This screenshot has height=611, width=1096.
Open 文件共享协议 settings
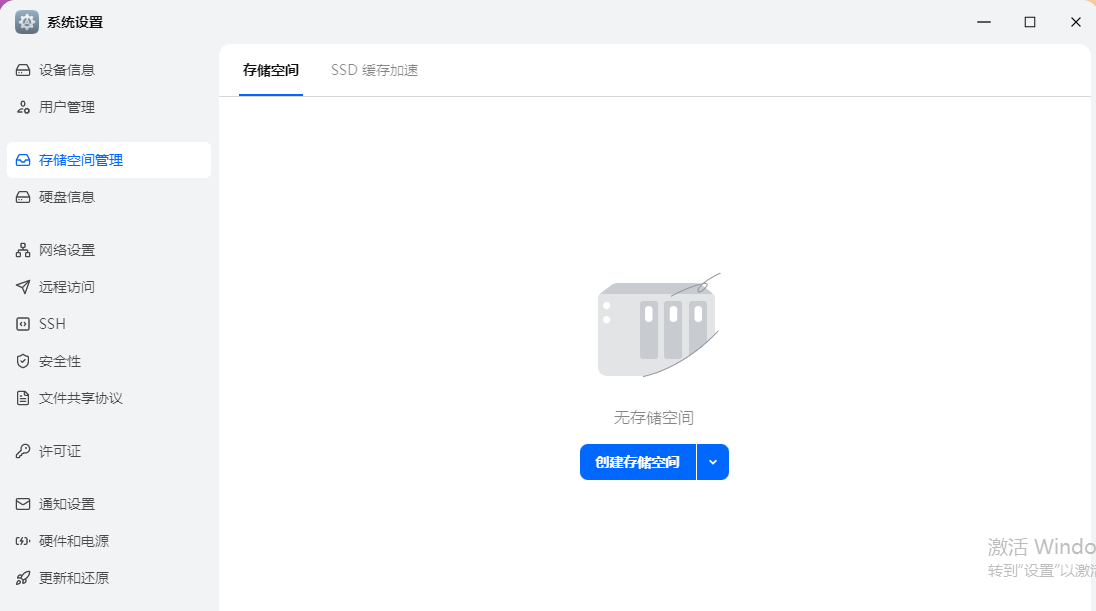pos(80,398)
